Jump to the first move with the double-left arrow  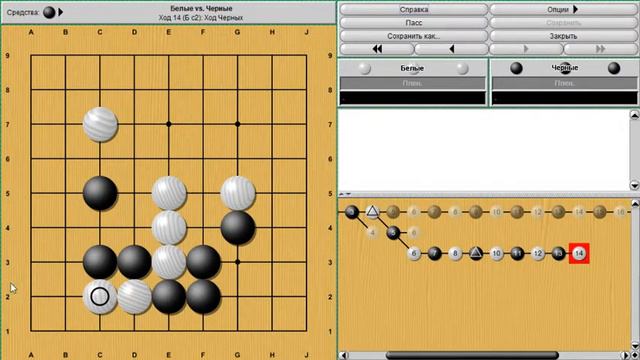pos(377,49)
